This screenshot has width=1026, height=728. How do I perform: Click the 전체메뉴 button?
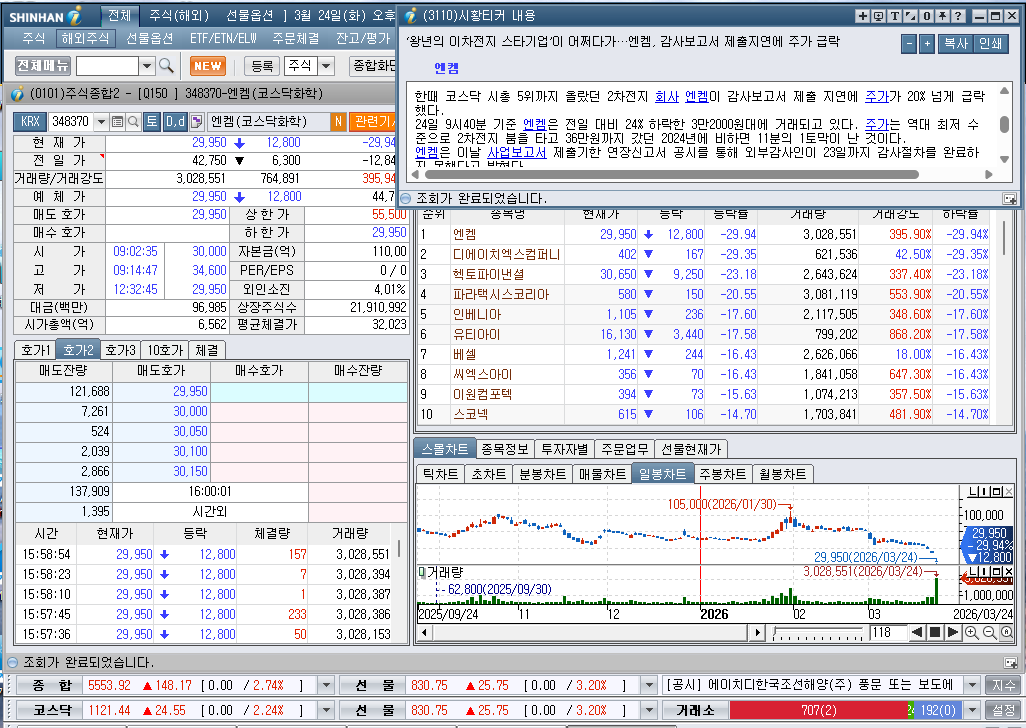point(43,65)
